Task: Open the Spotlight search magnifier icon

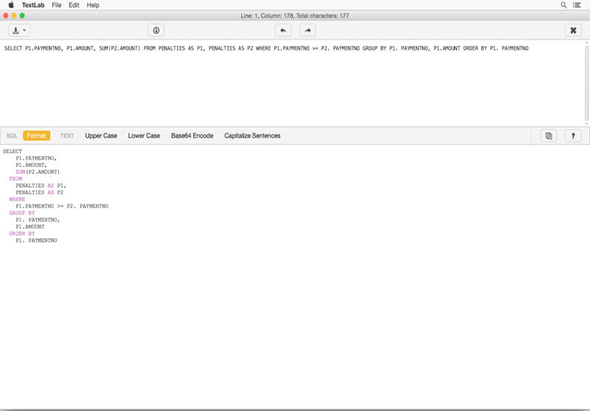Action: 563,5
